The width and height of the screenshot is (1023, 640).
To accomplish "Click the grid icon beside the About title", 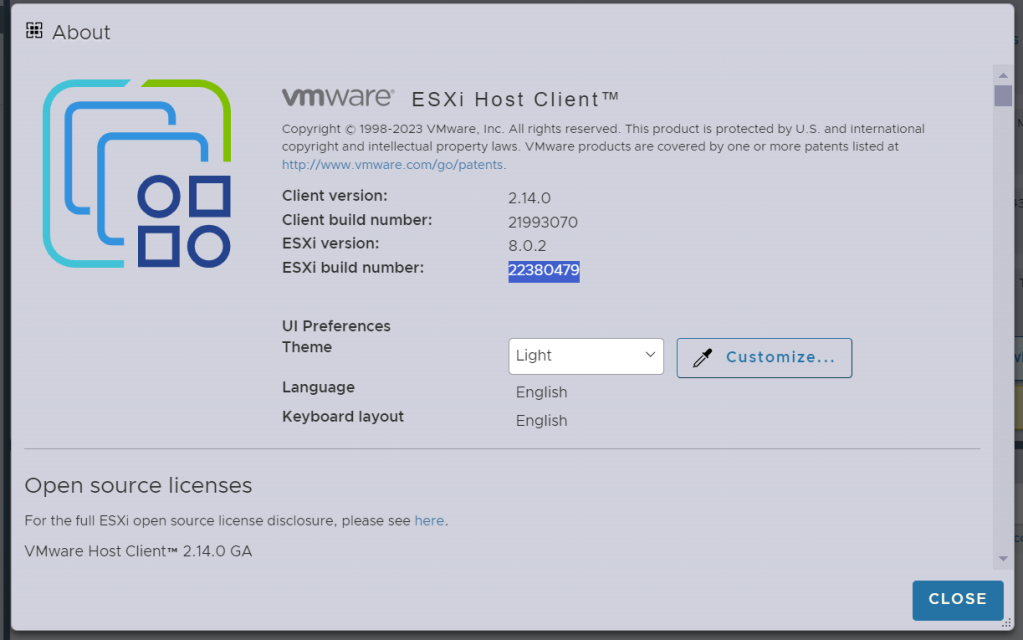I will (x=33, y=31).
